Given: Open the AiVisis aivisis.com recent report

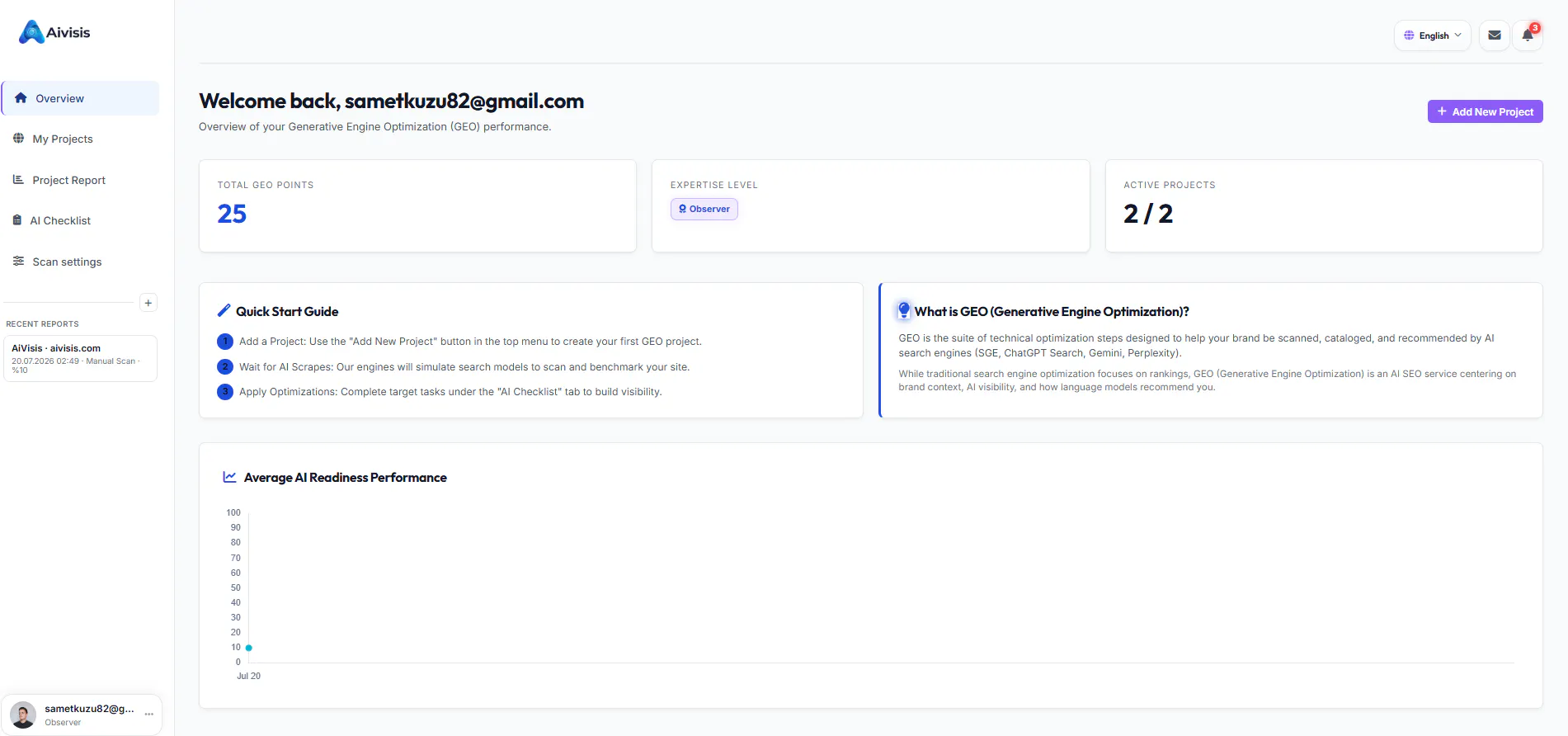Looking at the screenshot, I should click(80, 359).
